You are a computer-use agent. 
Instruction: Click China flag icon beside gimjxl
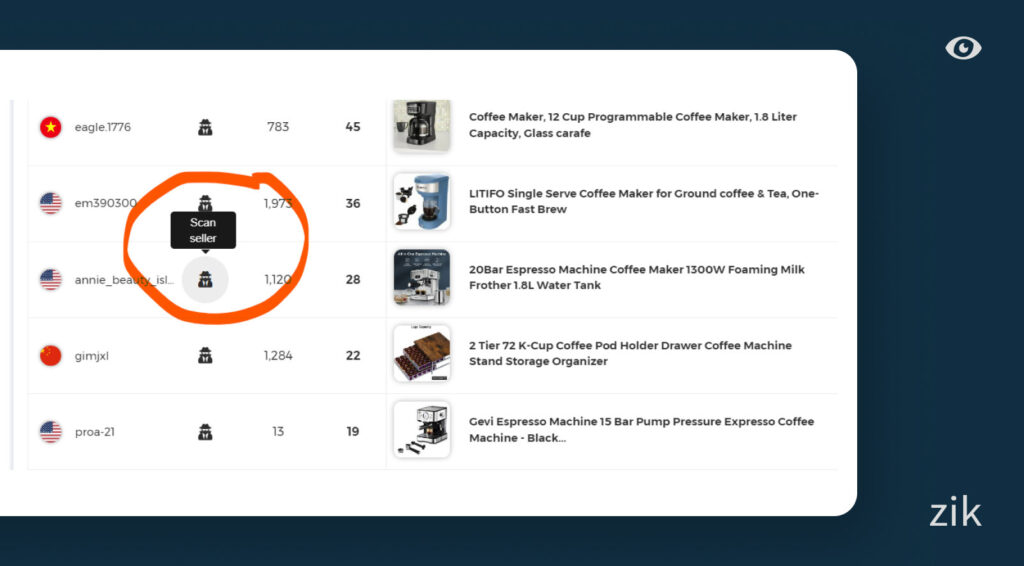50,355
